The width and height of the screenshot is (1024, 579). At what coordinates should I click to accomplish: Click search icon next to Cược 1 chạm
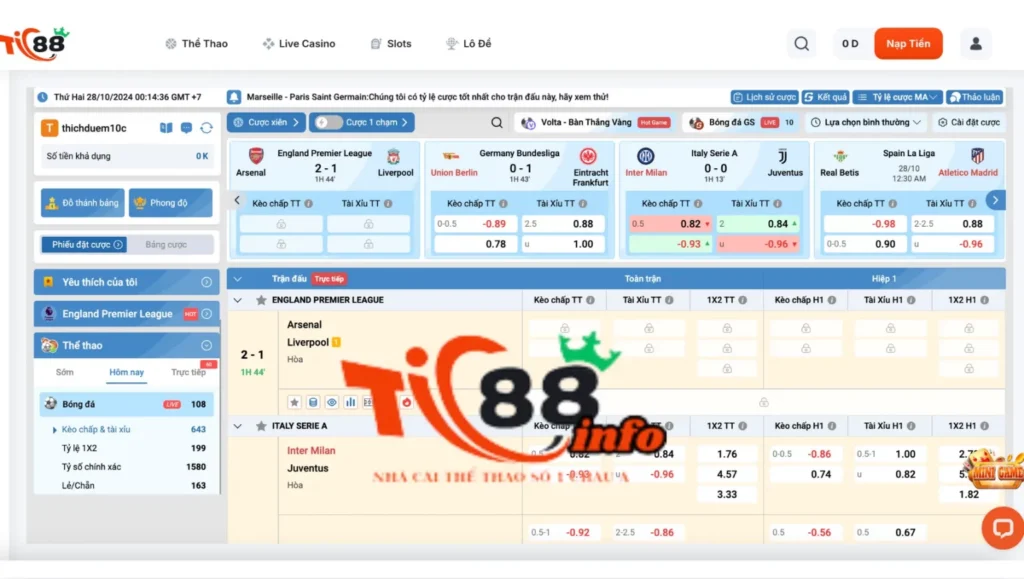point(497,122)
